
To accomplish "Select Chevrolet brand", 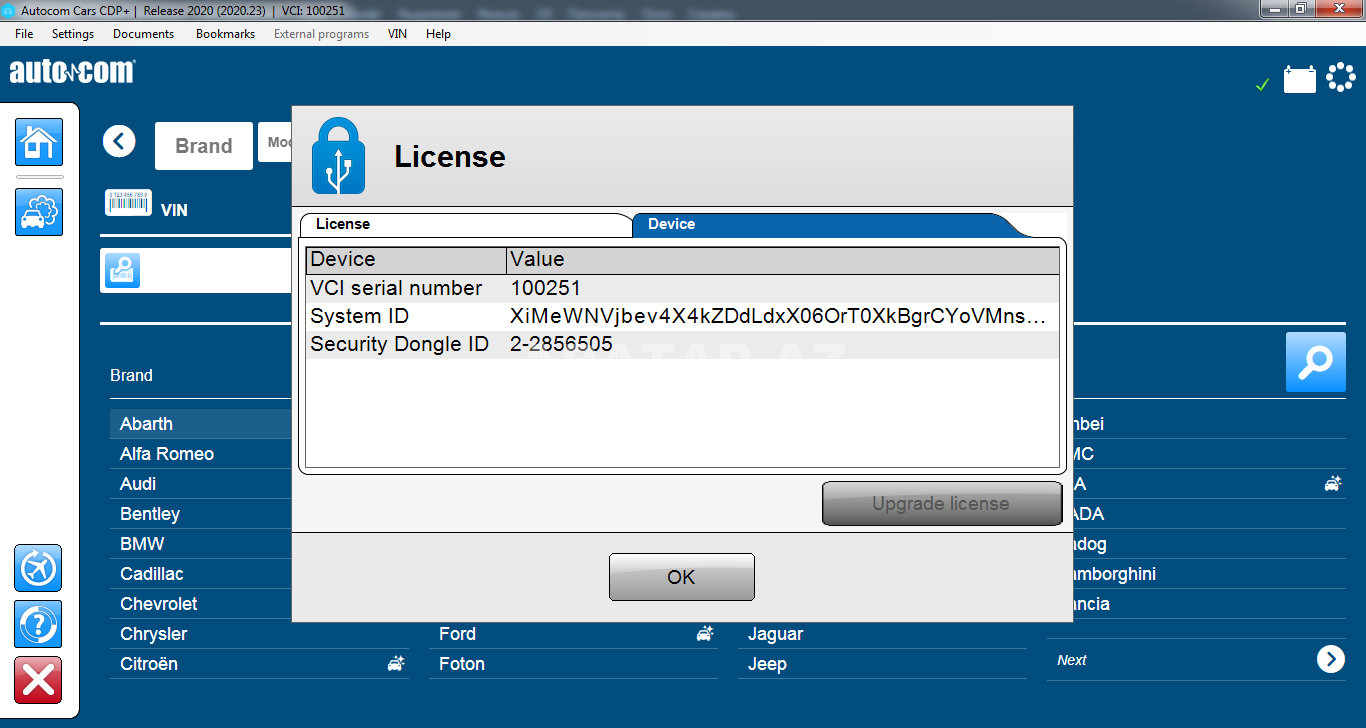I will click(159, 604).
